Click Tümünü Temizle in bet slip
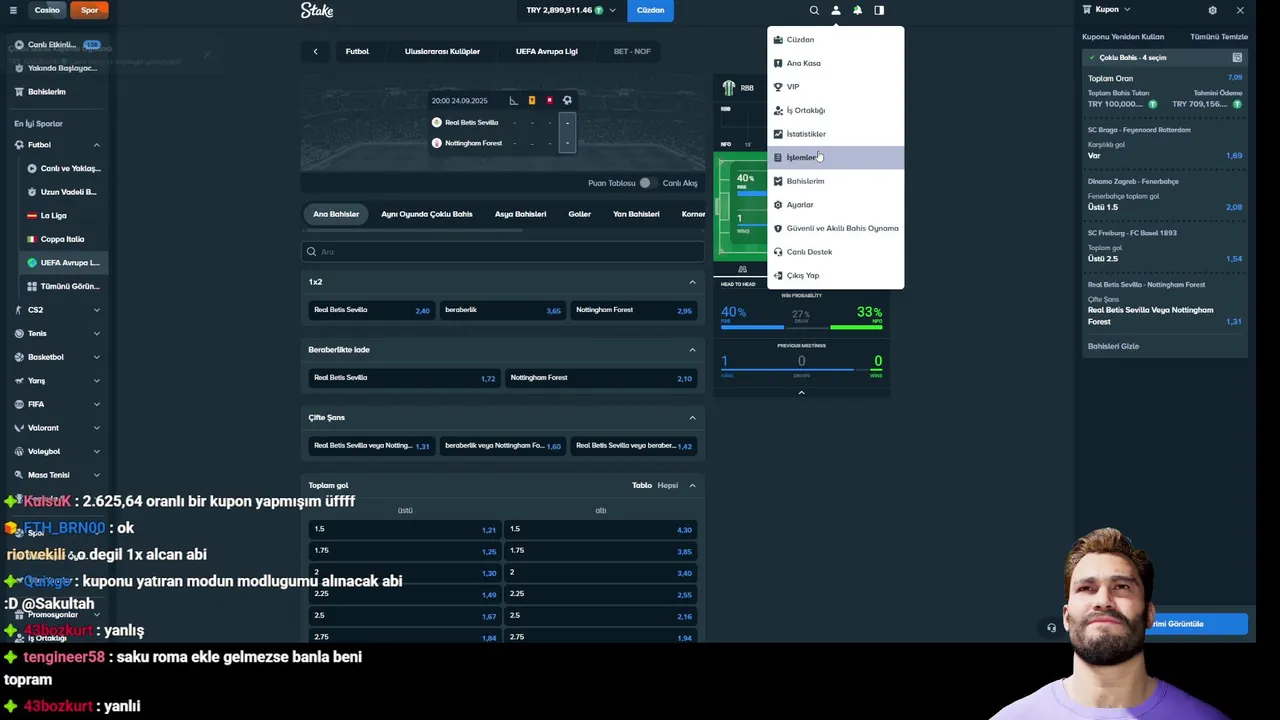Screen dimensions: 1280x720 pos(1219,37)
